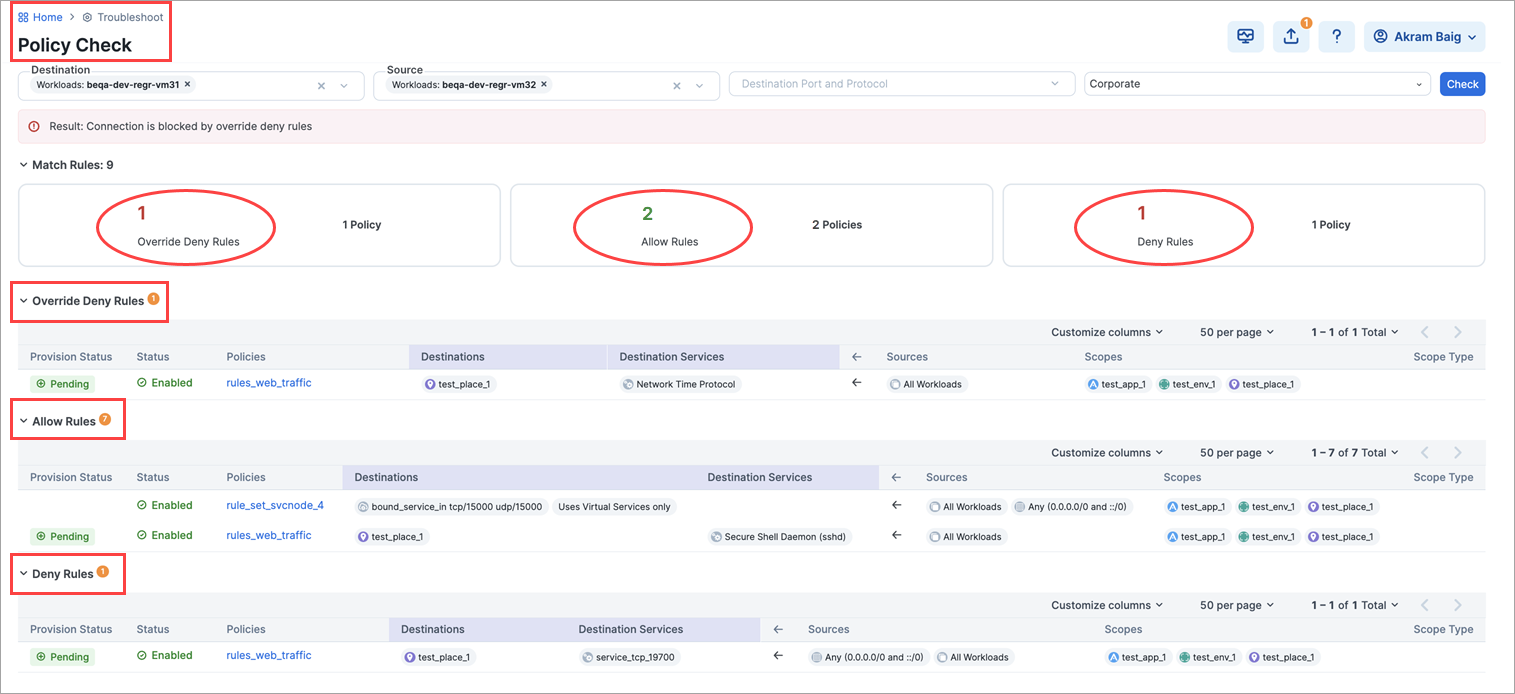Click previous page arrow in Allow Rules table
This screenshot has width=1515, height=694.
tap(1425, 453)
